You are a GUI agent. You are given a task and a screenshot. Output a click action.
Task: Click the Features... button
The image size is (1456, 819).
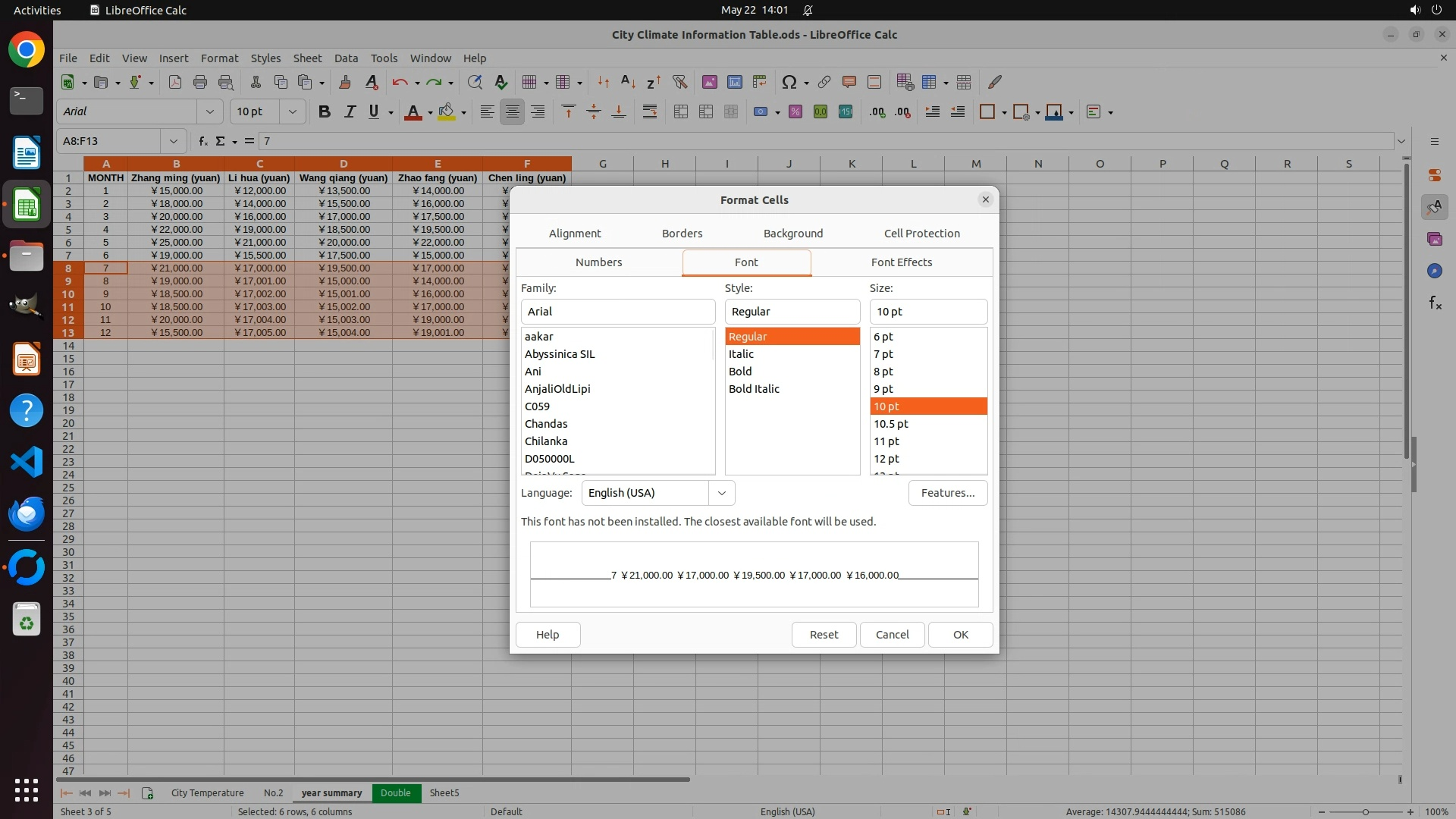pos(947,493)
